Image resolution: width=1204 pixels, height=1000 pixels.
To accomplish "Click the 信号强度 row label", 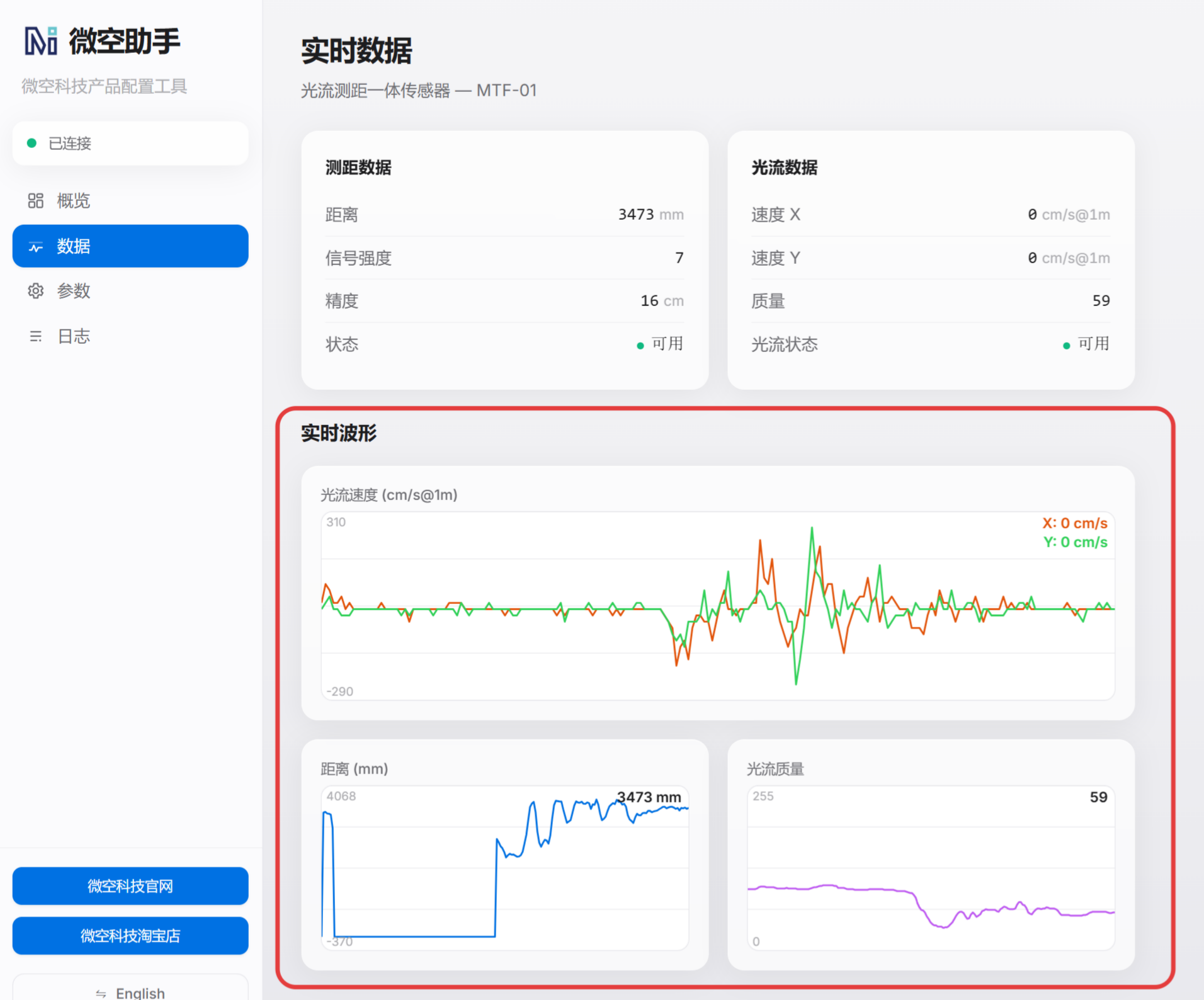I will click(358, 258).
